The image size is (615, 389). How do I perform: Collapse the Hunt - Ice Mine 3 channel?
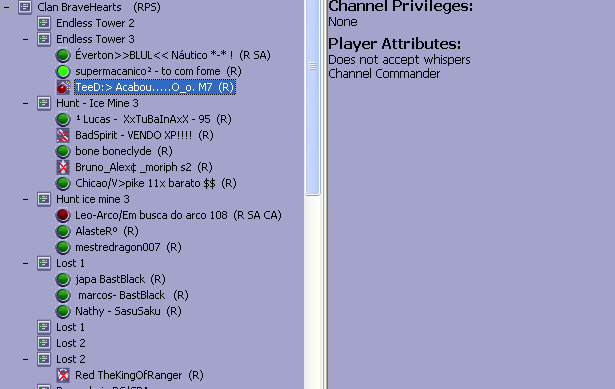tap(25, 104)
